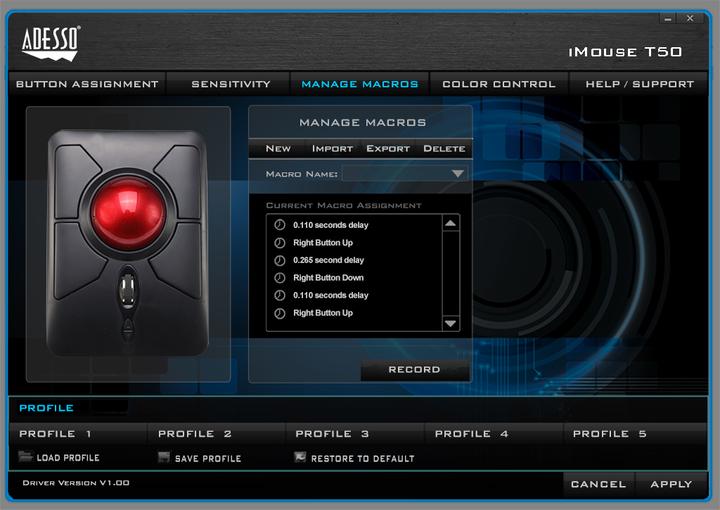This screenshot has height=510, width=720.
Task: Click the red trackball on mouse image
Action: pyautogui.click(x=126, y=208)
